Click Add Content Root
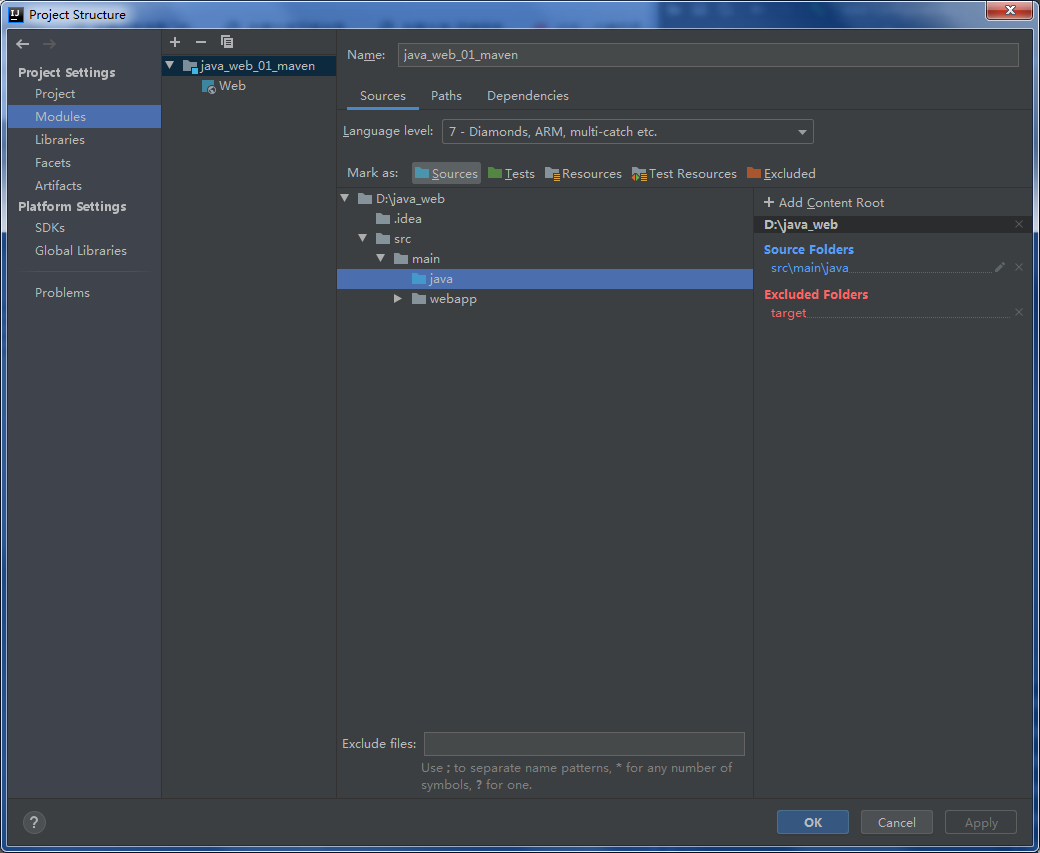Viewport: 1040px width, 853px height. [x=824, y=202]
